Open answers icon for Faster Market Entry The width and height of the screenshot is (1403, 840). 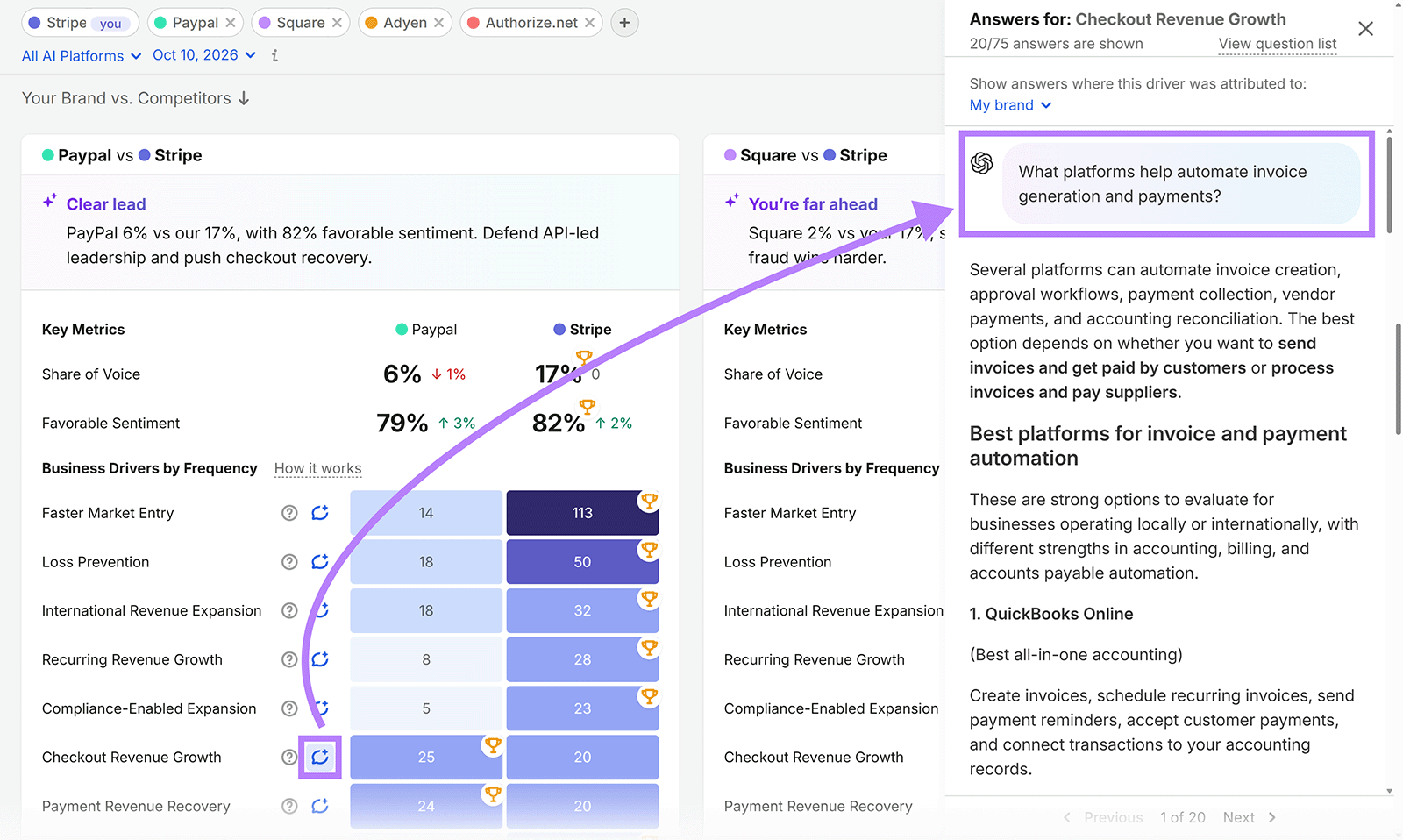point(320,513)
